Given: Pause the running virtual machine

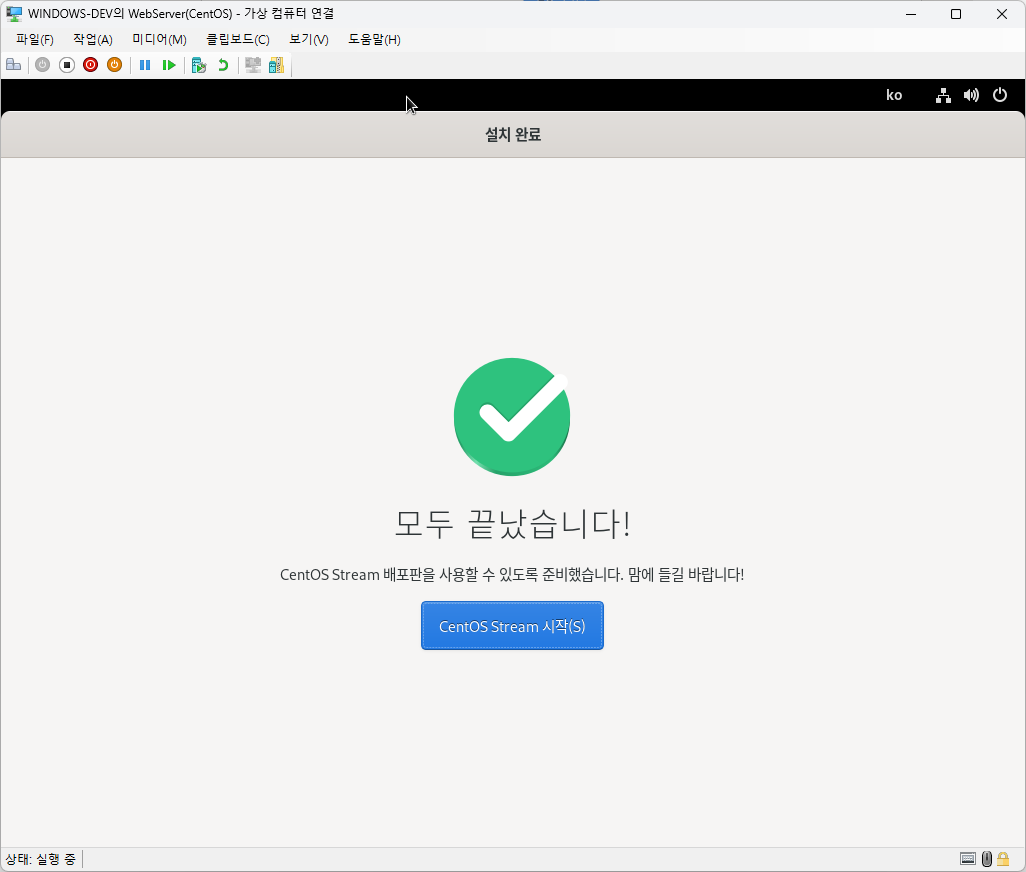Looking at the screenshot, I should [x=145, y=65].
